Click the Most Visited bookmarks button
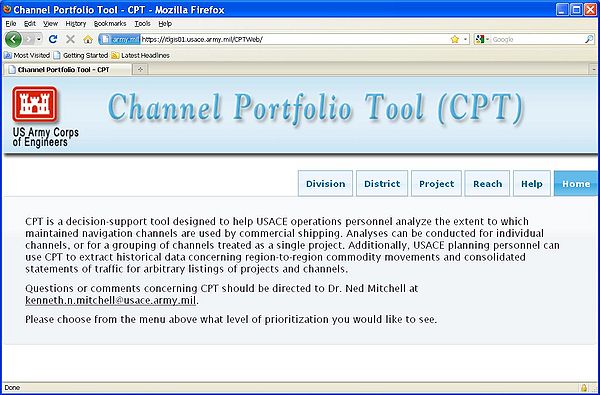 27,55
